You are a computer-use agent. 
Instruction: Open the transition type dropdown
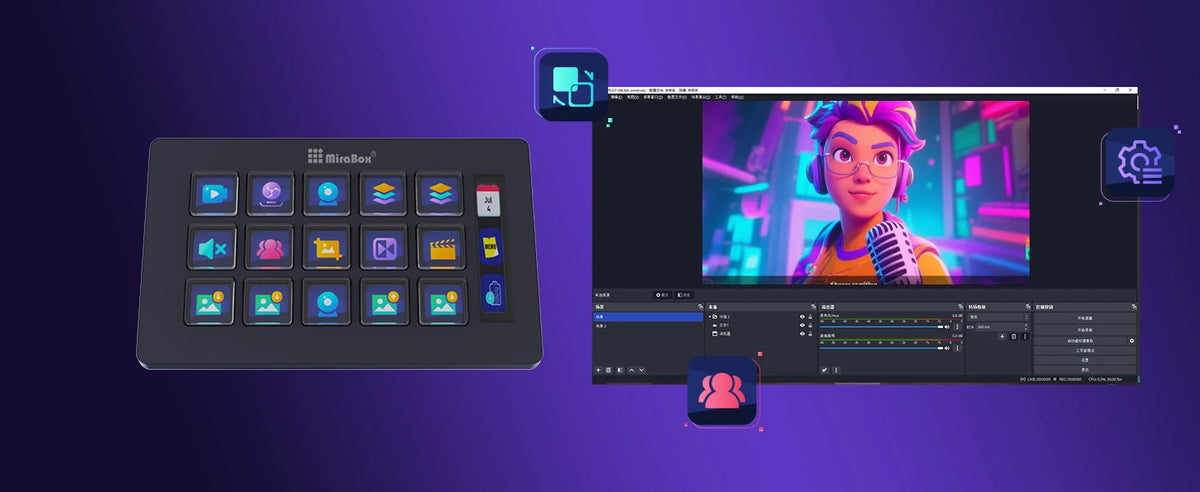998,317
